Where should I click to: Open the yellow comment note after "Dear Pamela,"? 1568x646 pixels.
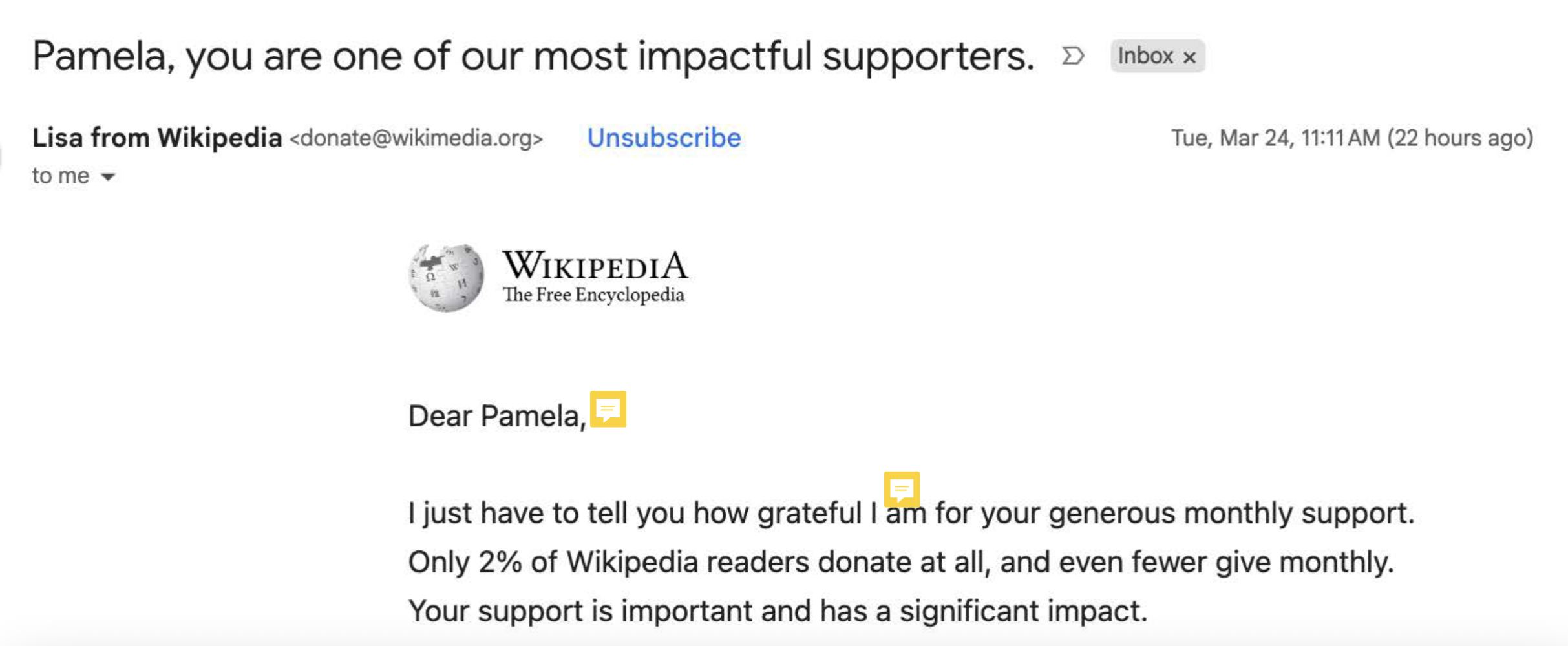click(608, 409)
